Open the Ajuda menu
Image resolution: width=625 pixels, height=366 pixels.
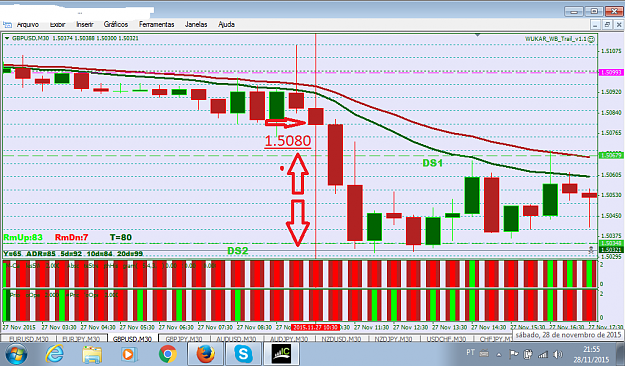[226, 25]
